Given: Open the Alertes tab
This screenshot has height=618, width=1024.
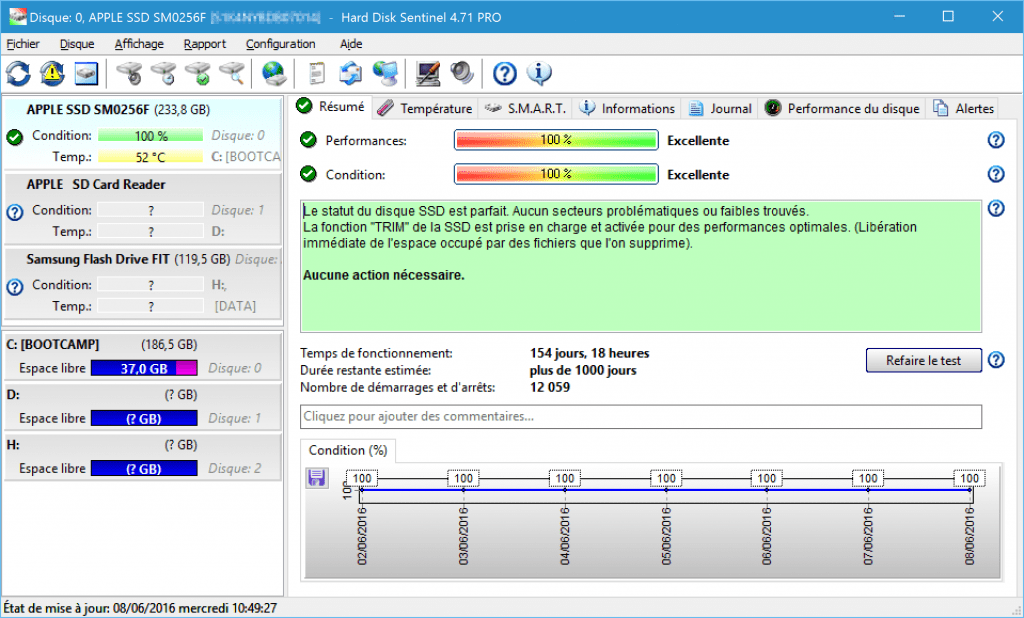Looking at the screenshot, I should pyautogui.click(x=963, y=108).
